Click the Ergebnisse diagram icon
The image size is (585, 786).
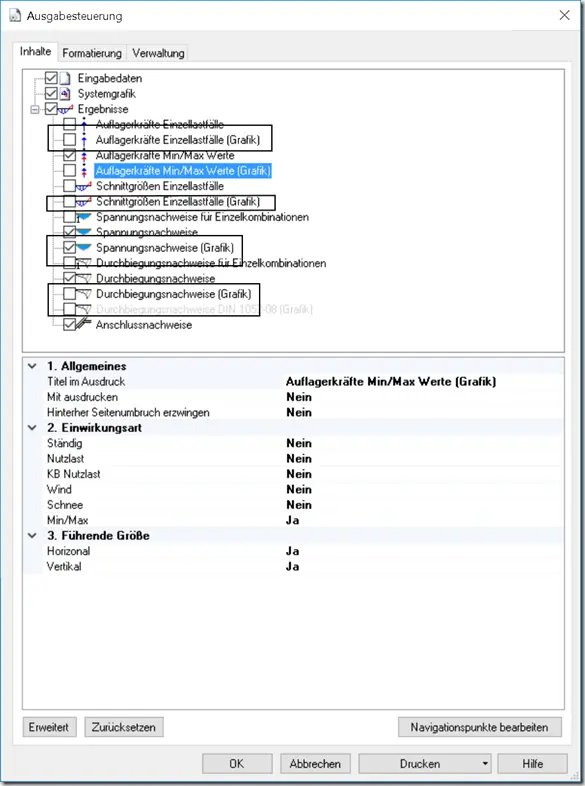(x=66, y=109)
